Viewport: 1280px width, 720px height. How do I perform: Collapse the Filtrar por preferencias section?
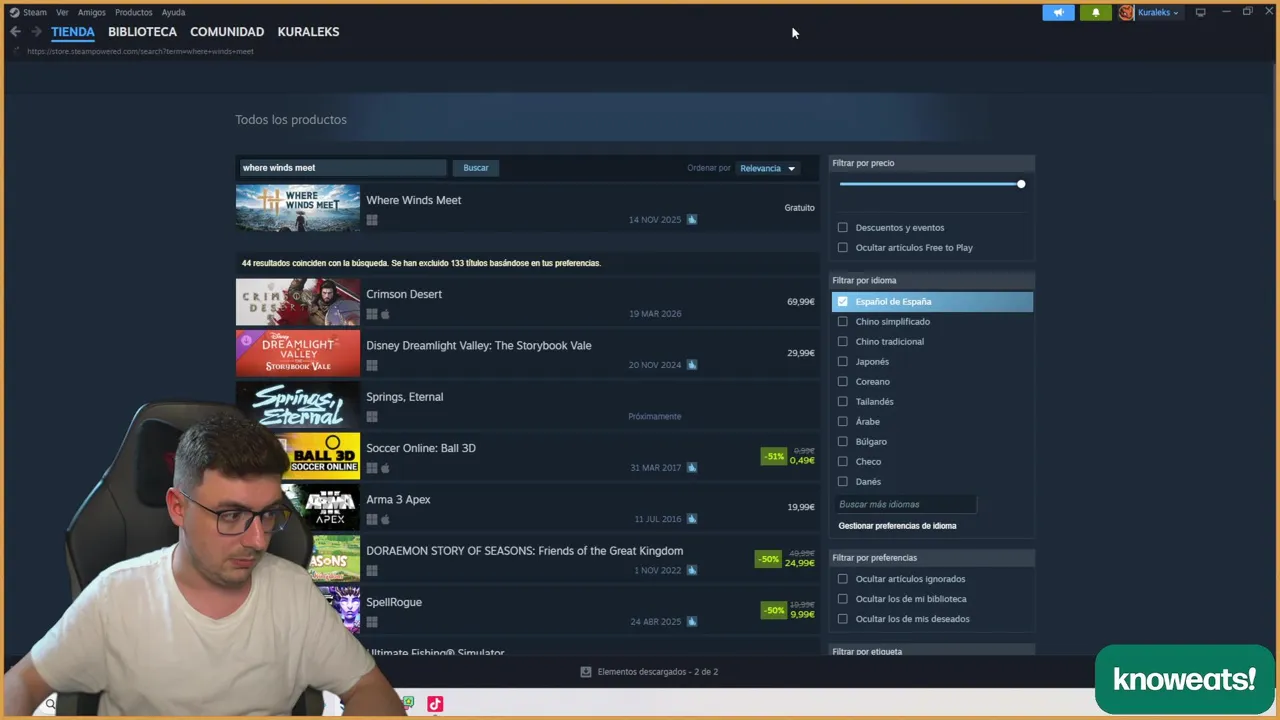click(932, 558)
